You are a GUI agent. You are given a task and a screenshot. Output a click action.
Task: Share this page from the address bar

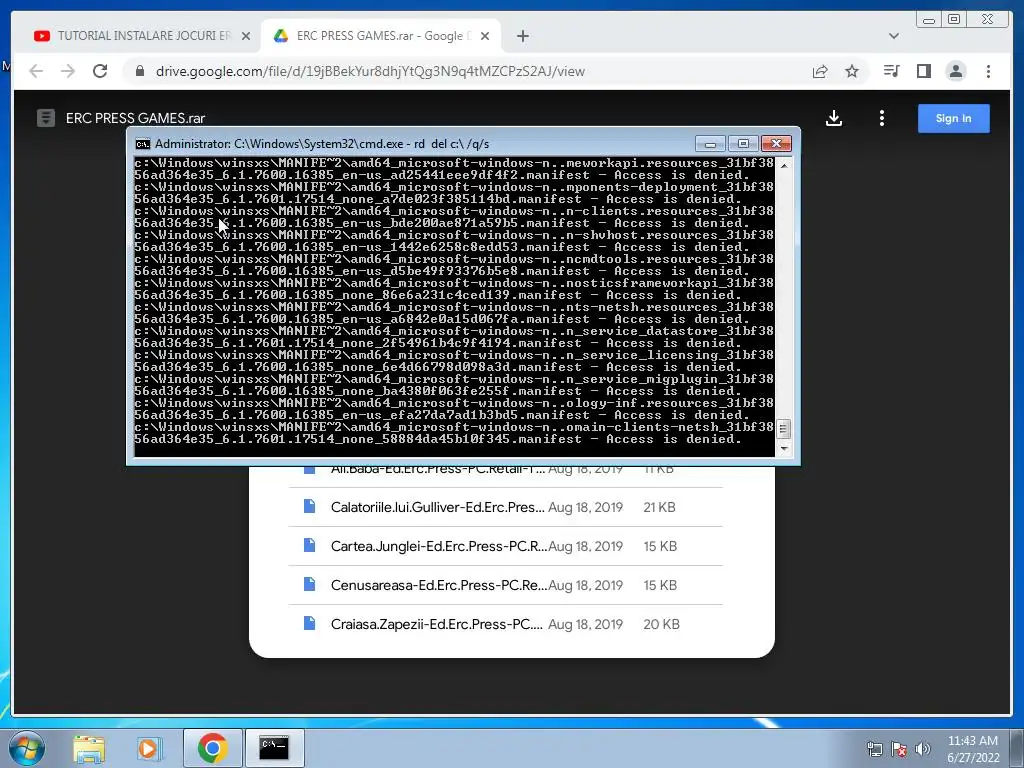[820, 71]
